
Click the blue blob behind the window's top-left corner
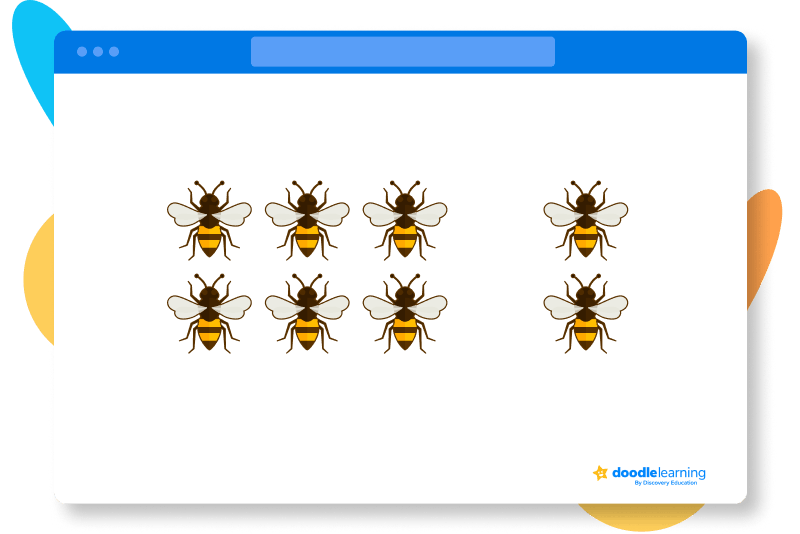pos(40,50)
